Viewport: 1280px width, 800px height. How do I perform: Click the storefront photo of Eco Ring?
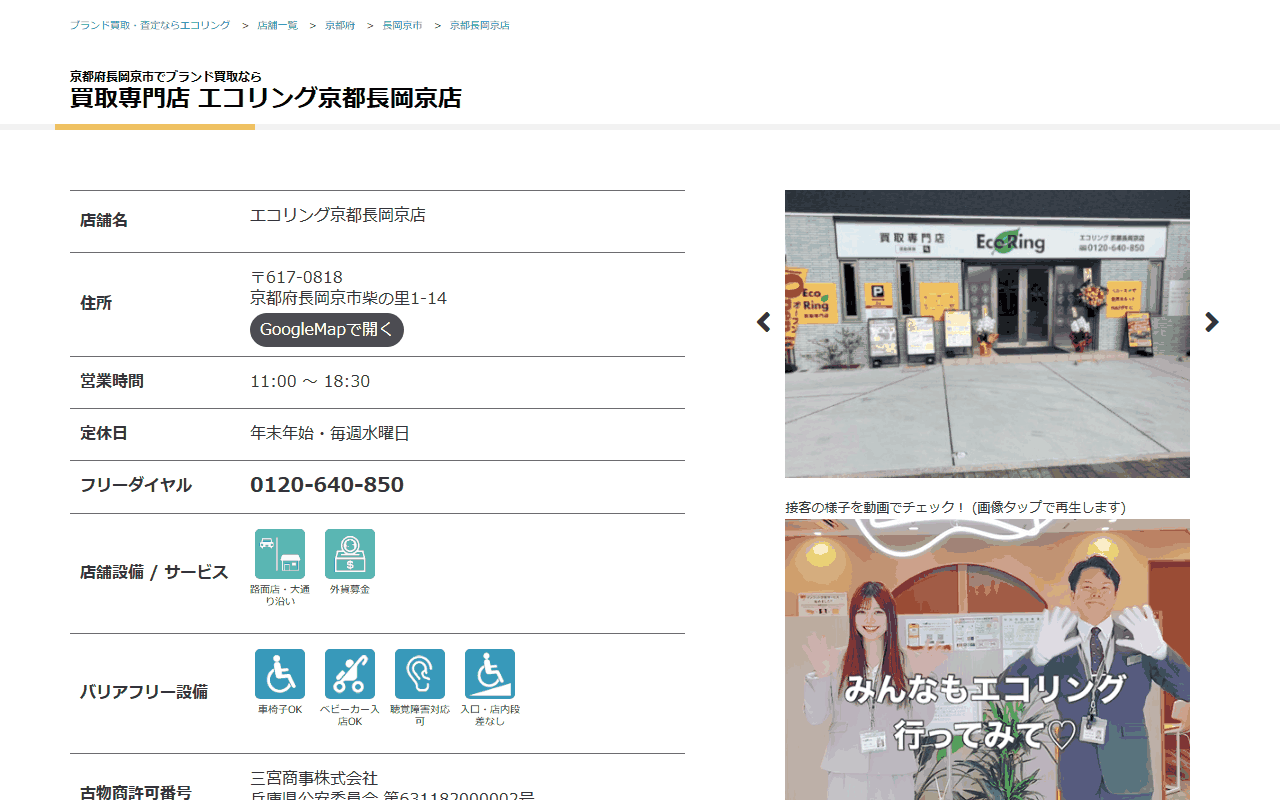[987, 334]
